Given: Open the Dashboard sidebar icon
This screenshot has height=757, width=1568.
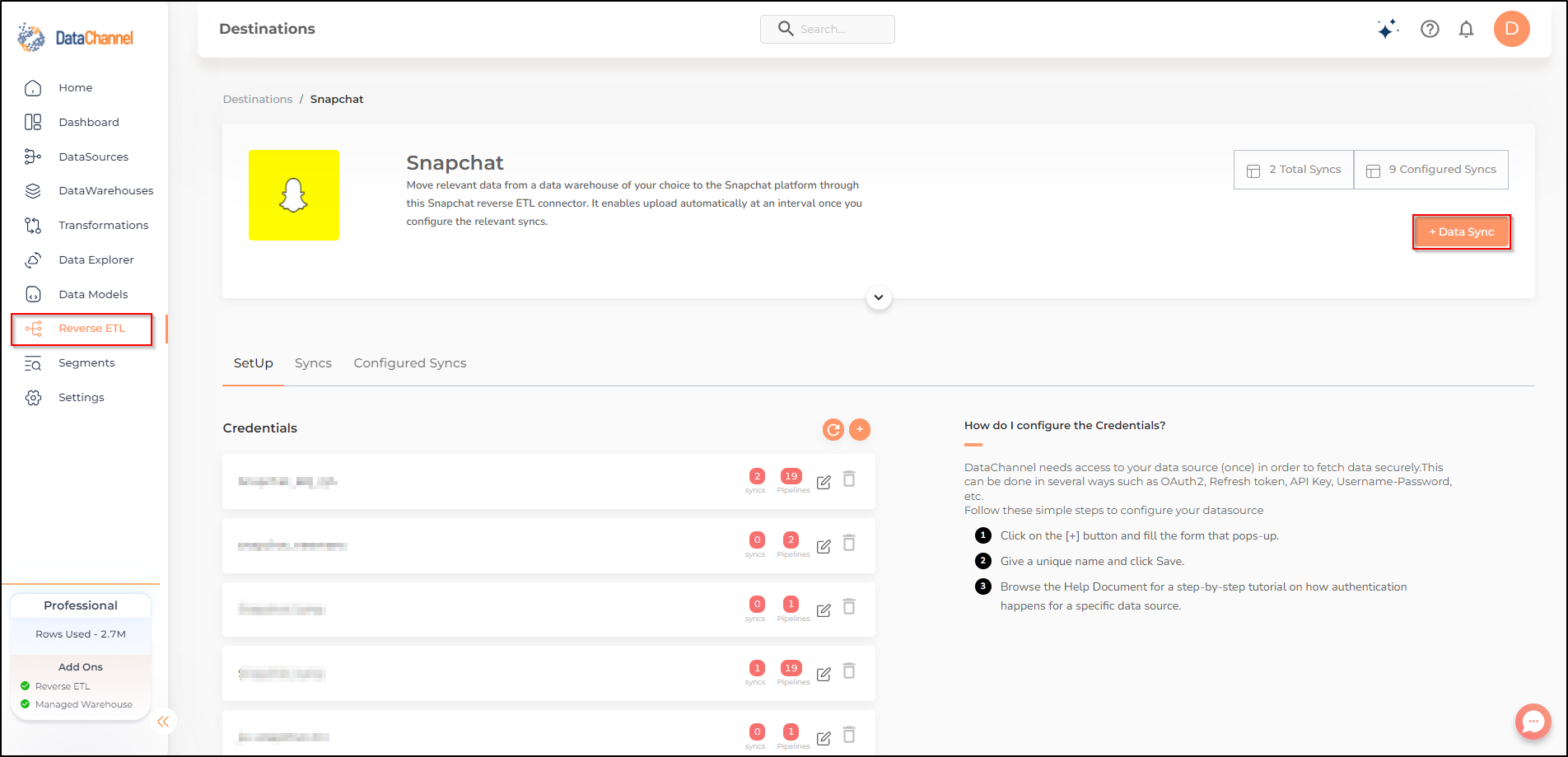Looking at the screenshot, I should (33, 122).
